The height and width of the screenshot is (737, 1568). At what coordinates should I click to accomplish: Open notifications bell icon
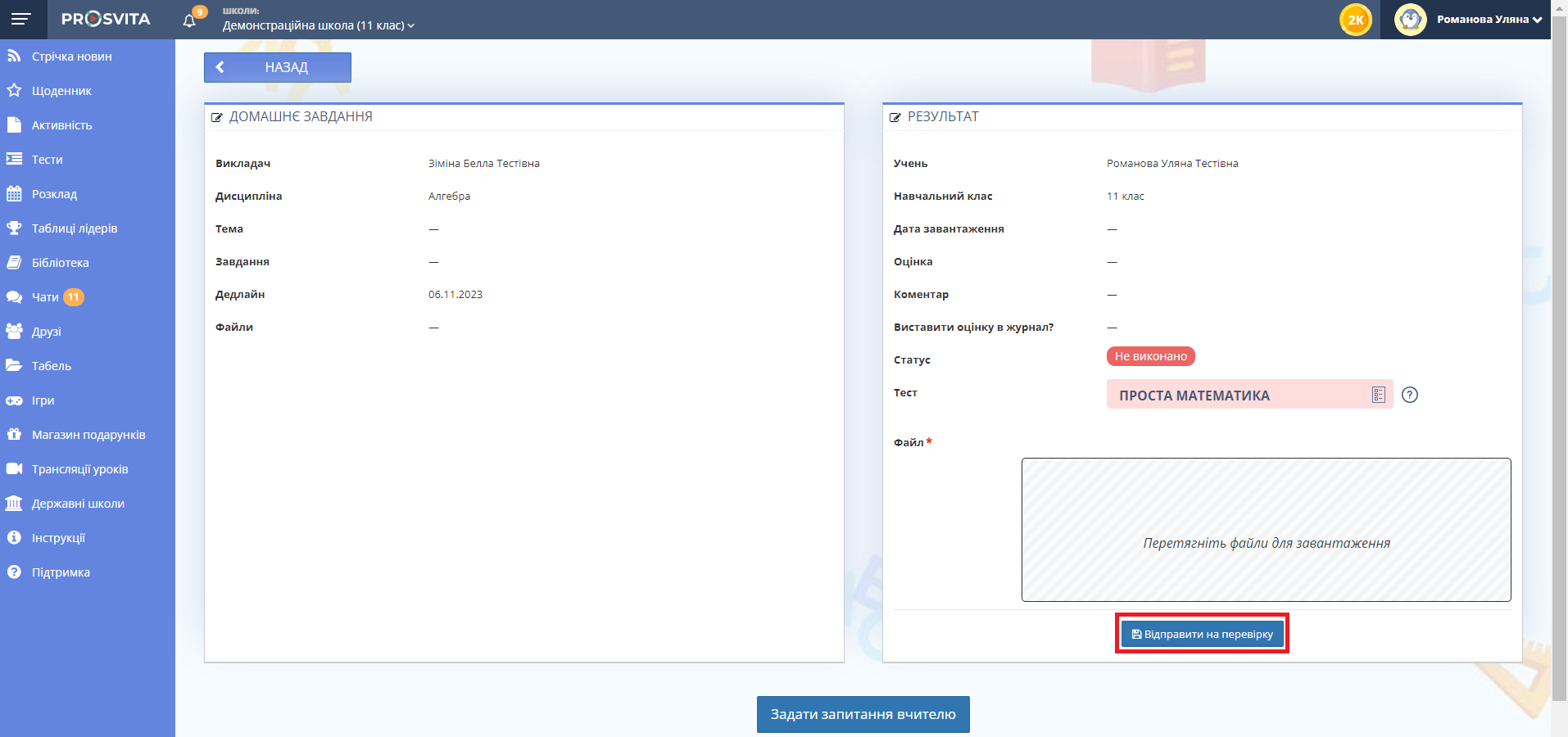click(x=189, y=20)
